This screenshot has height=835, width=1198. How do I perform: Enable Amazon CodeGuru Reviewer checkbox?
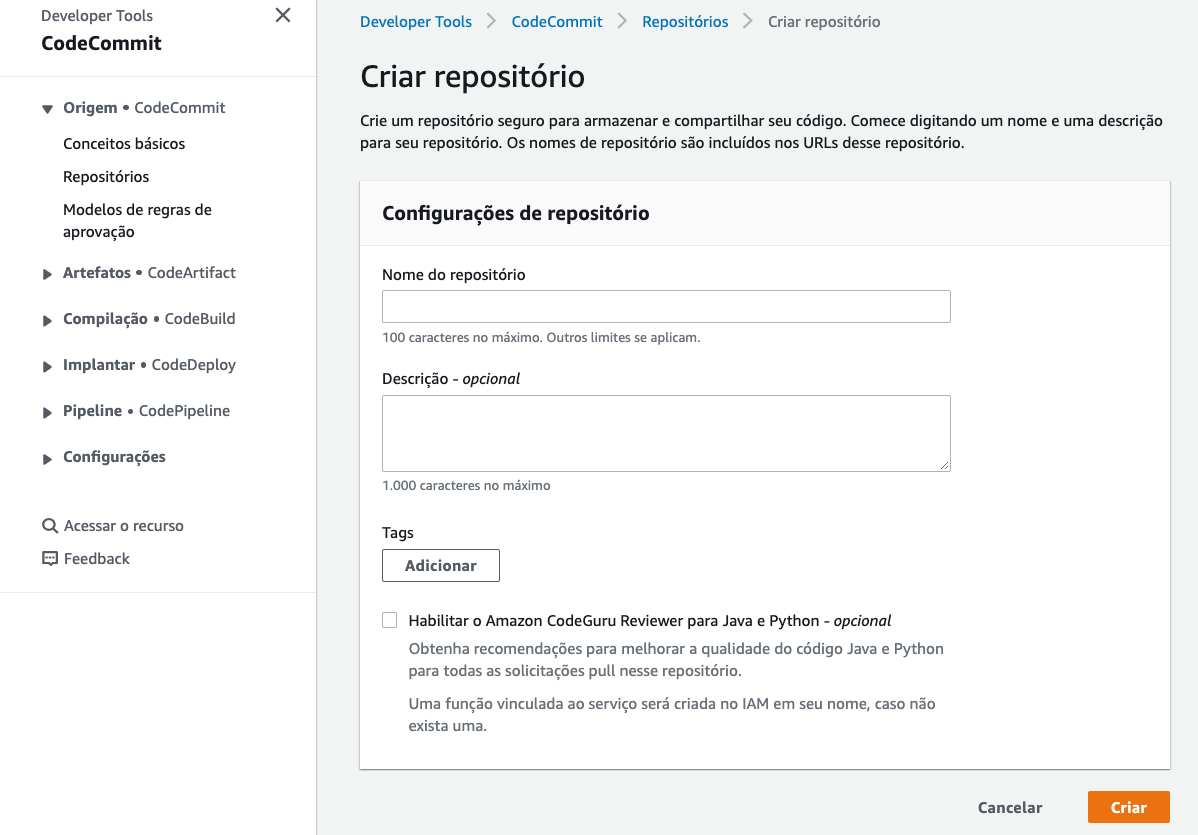tap(390, 620)
